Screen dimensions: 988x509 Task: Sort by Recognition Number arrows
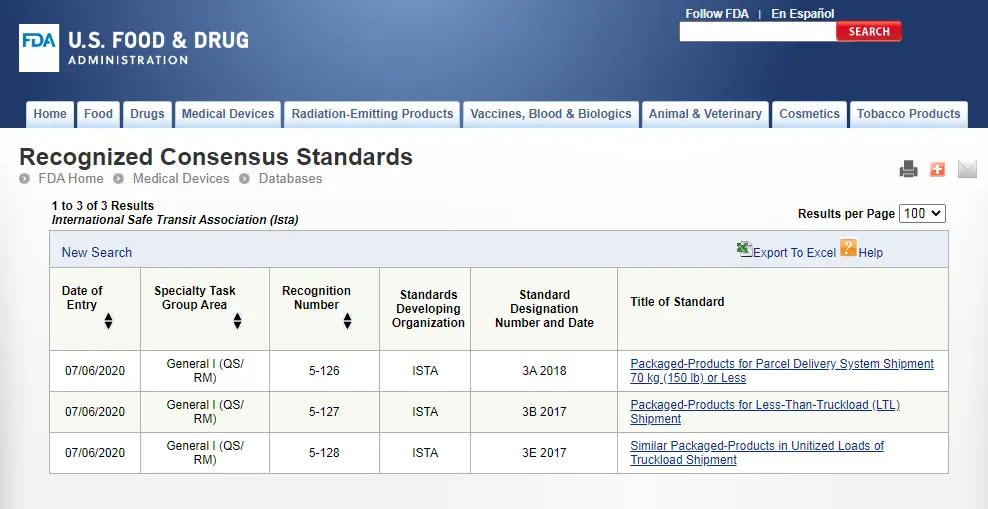pos(347,321)
